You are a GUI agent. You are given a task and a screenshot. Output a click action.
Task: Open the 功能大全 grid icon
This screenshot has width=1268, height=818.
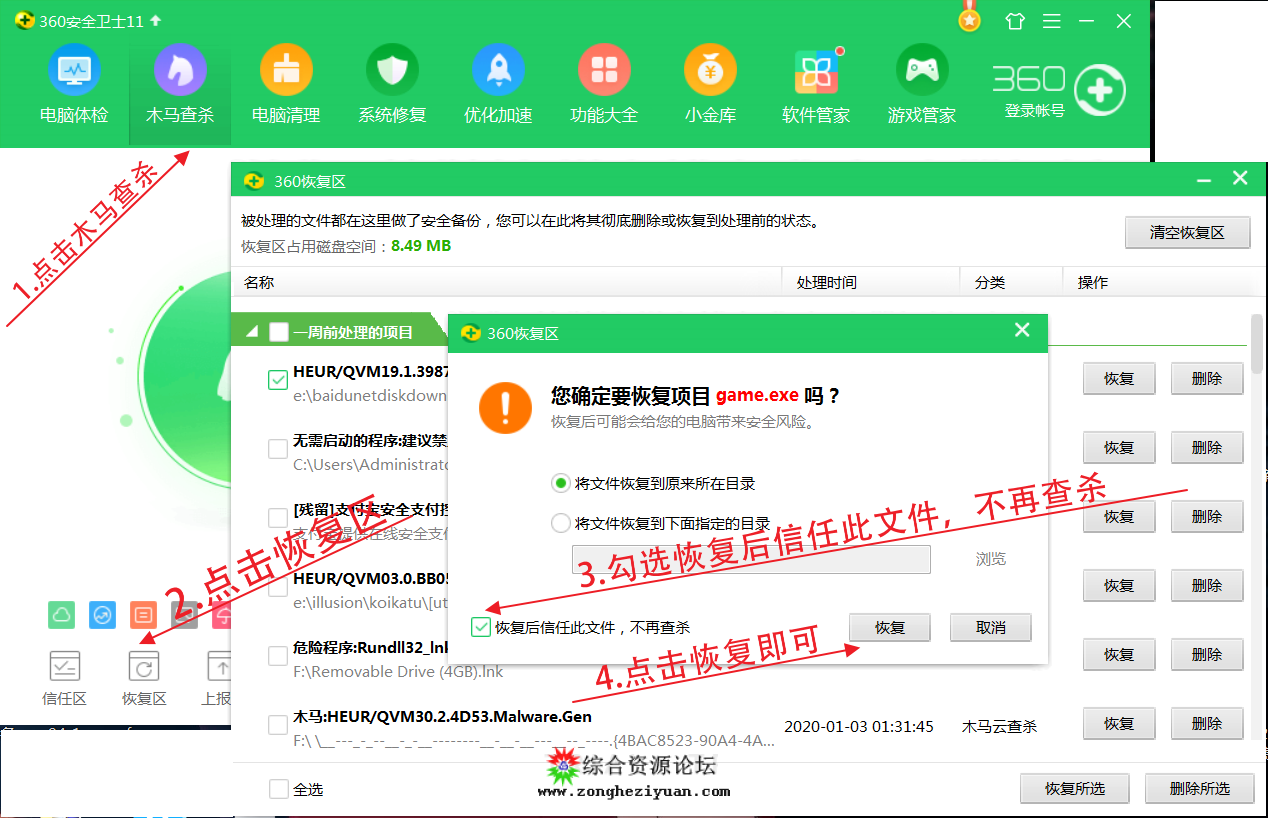pos(604,70)
